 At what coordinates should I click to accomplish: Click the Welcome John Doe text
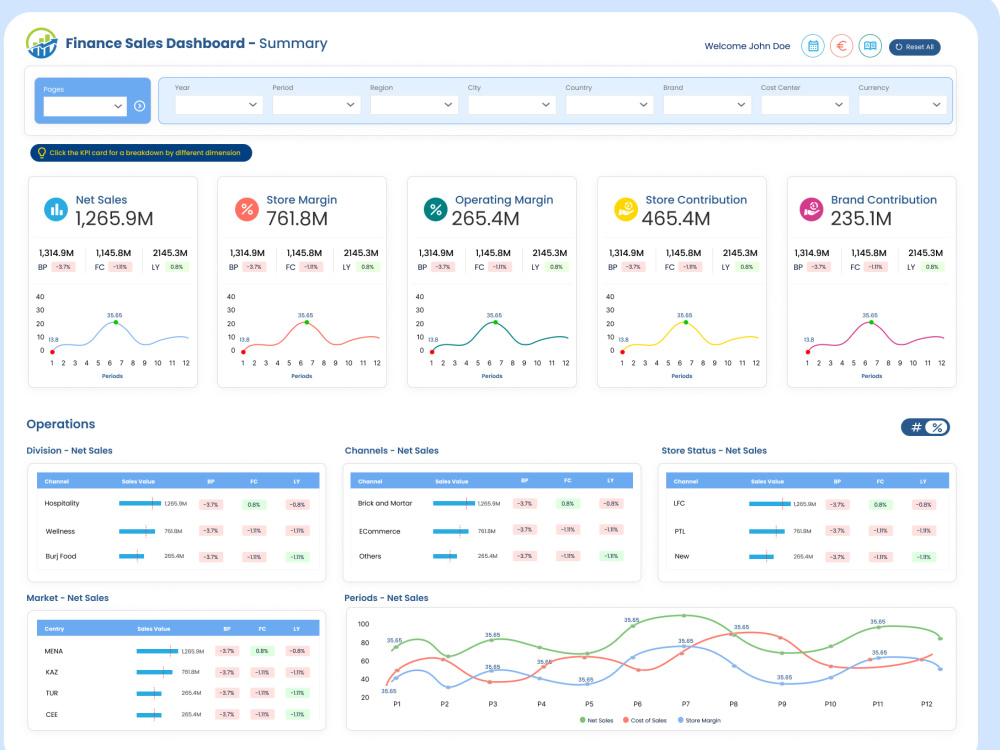click(747, 46)
